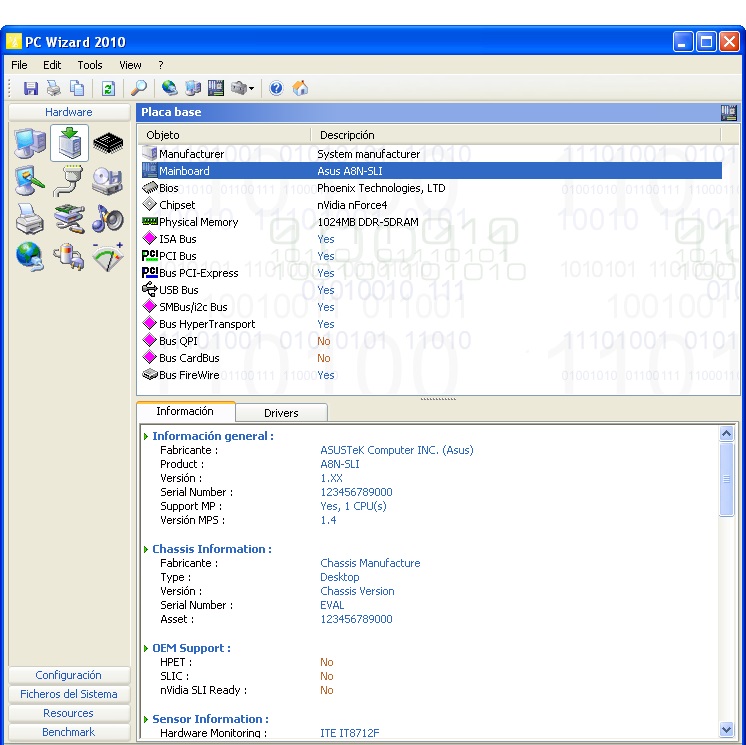Switch to the Drivers tab

coord(281,412)
